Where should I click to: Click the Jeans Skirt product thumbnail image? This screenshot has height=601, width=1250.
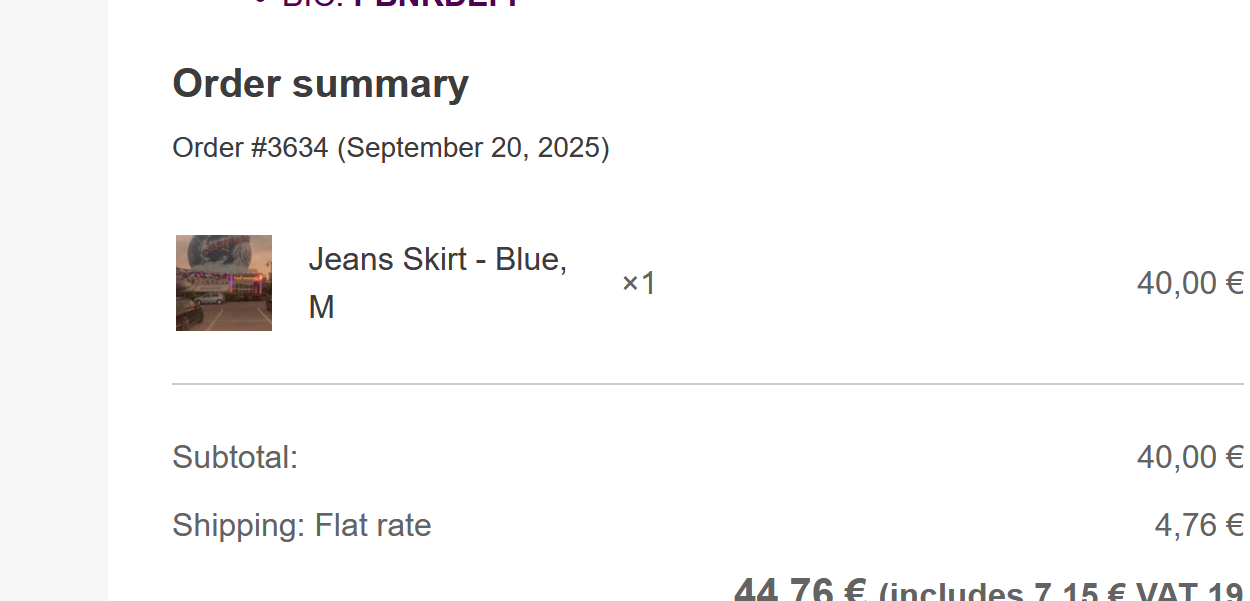click(224, 283)
